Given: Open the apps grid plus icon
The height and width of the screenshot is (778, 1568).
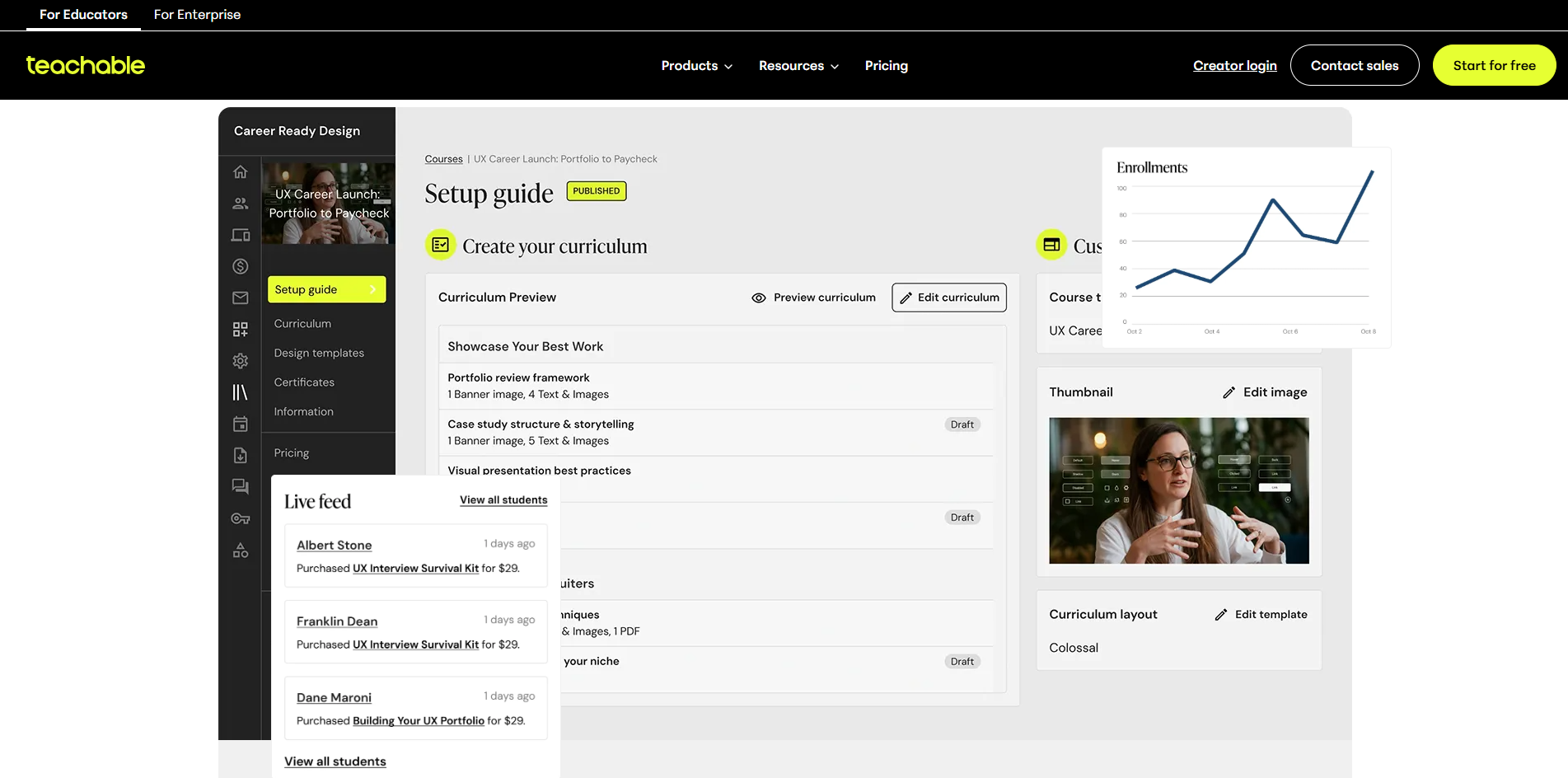Looking at the screenshot, I should click(x=240, y=330).
